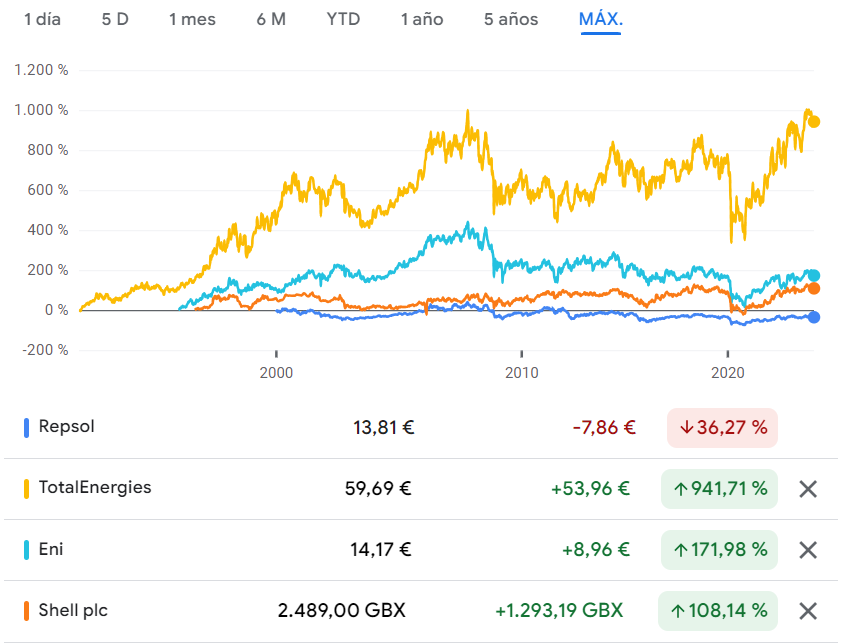
Task: Click the blue Repsol color marker
Action: tap(27, 428)
